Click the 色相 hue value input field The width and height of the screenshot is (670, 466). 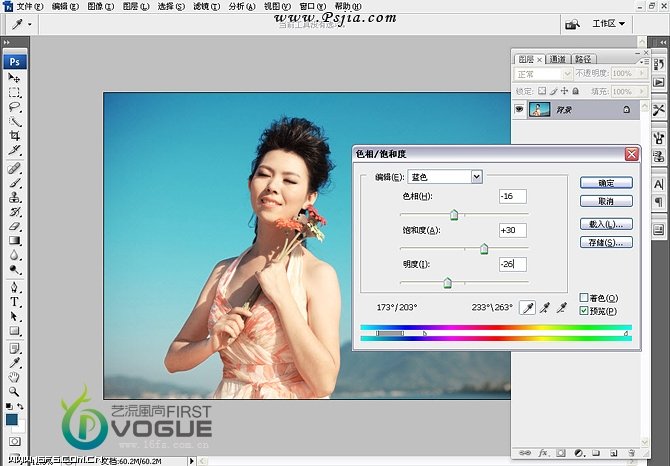coord(512,196)
